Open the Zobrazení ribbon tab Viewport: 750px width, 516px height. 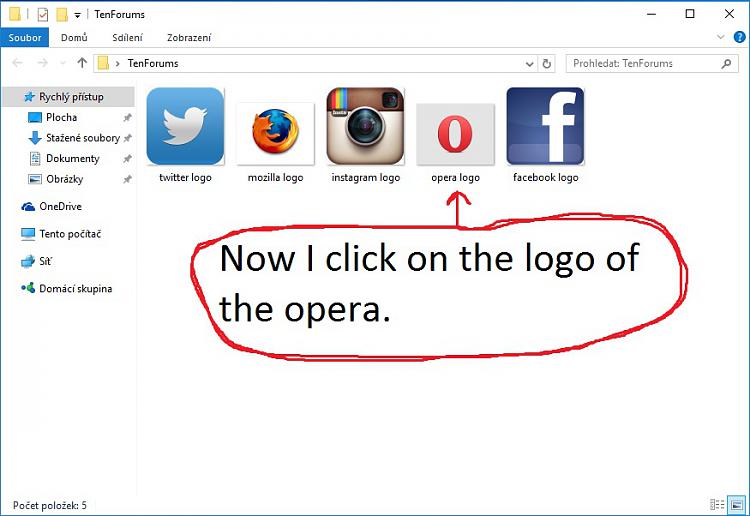(x=189, y=37)
